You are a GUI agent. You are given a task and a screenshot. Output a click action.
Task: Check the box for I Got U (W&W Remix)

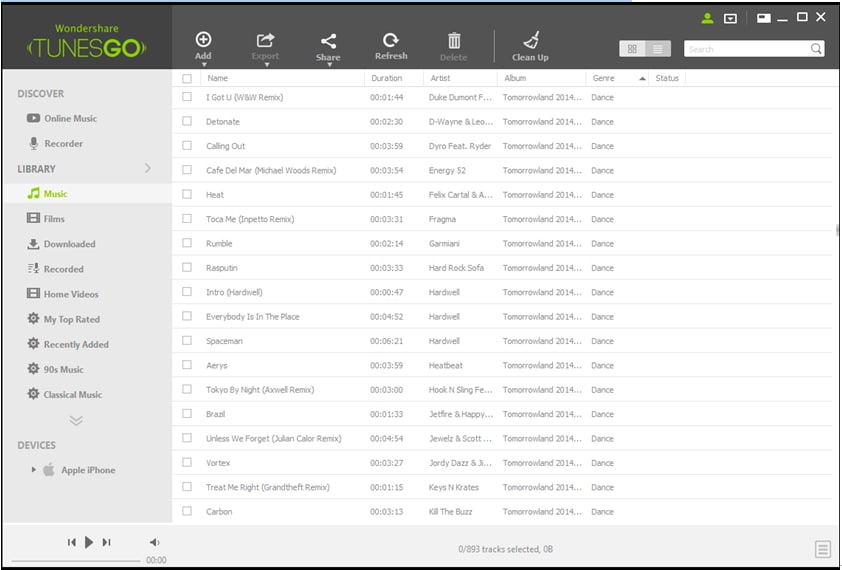tap(187, 97)
